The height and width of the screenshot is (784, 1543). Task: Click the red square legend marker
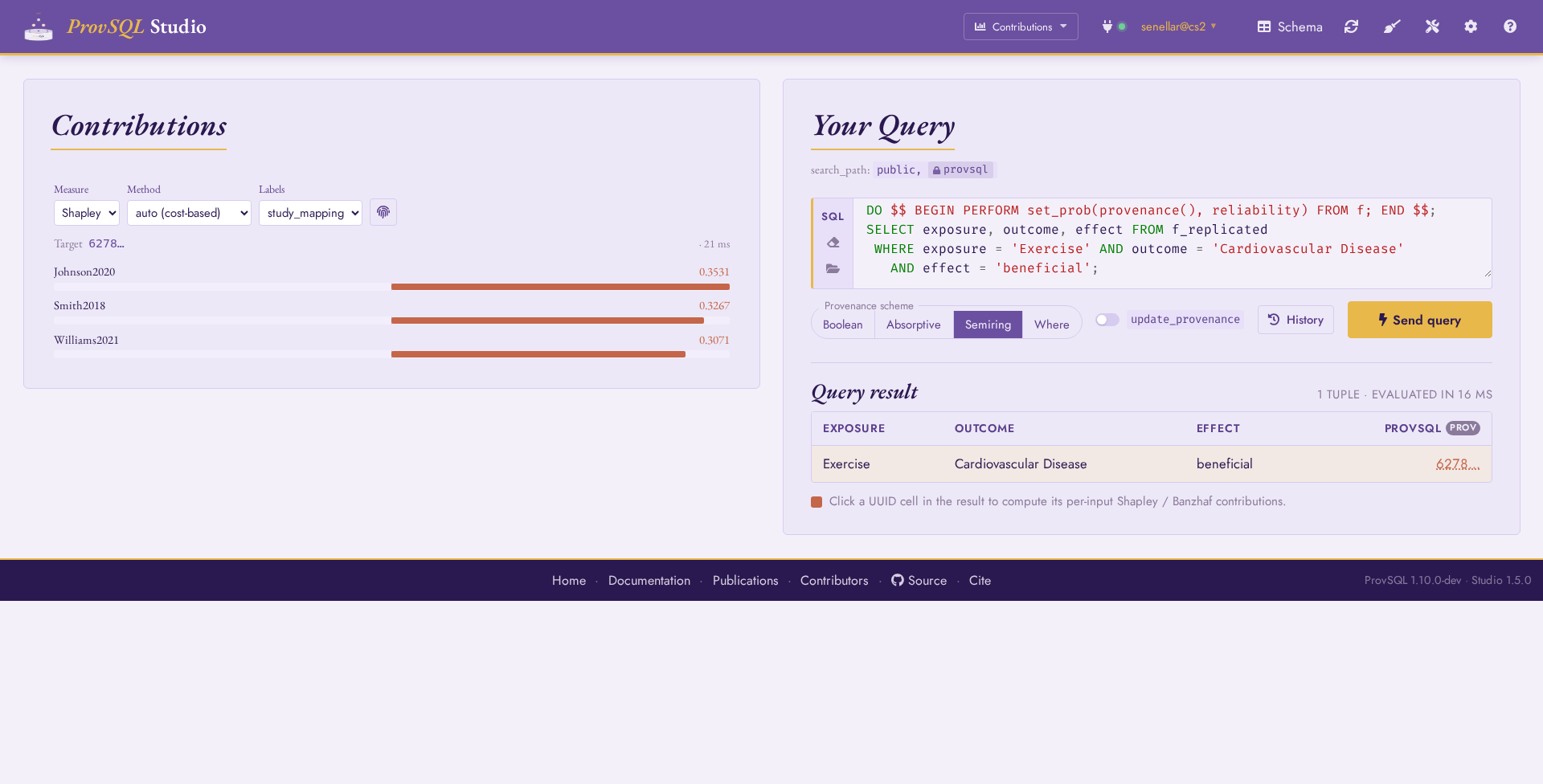(x=817, y=502)
